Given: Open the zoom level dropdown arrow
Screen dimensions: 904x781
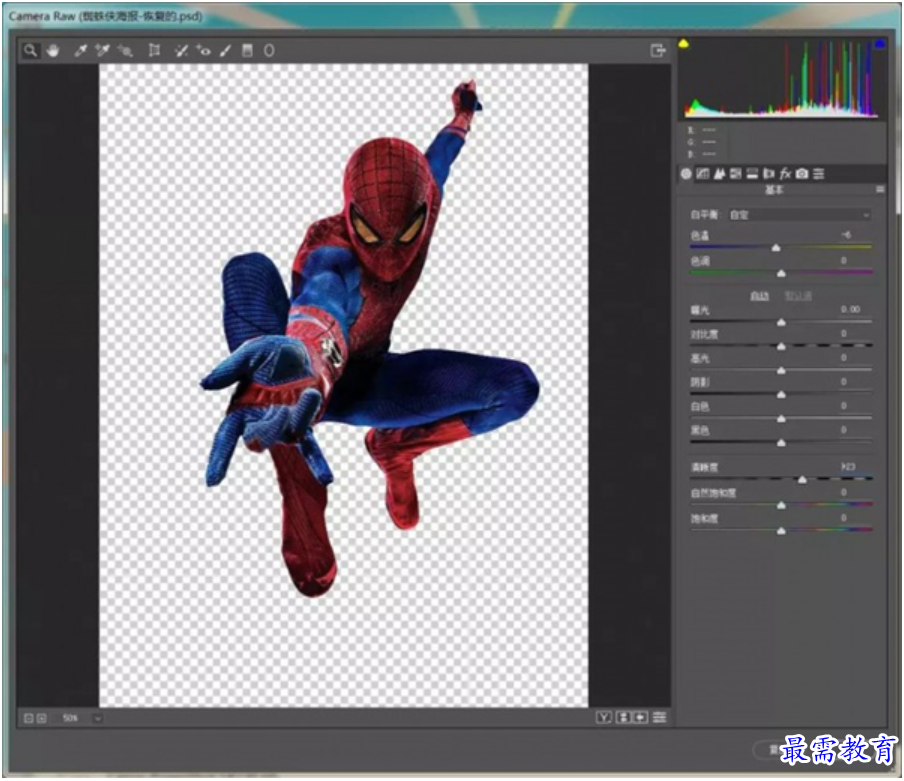Looking at the screenshot, I should 98,718.
